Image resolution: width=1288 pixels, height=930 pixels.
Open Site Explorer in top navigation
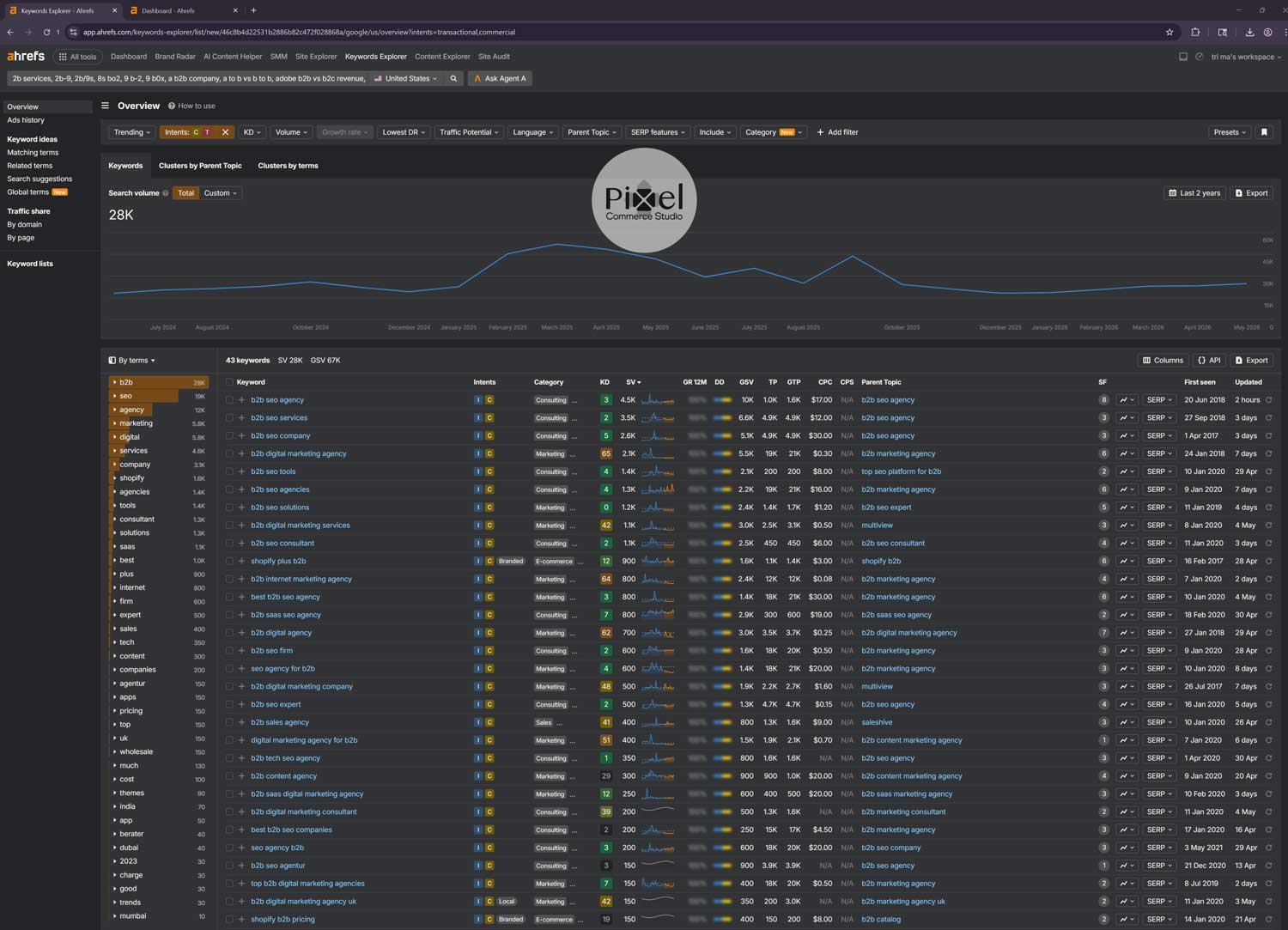[x=316, y=57]
